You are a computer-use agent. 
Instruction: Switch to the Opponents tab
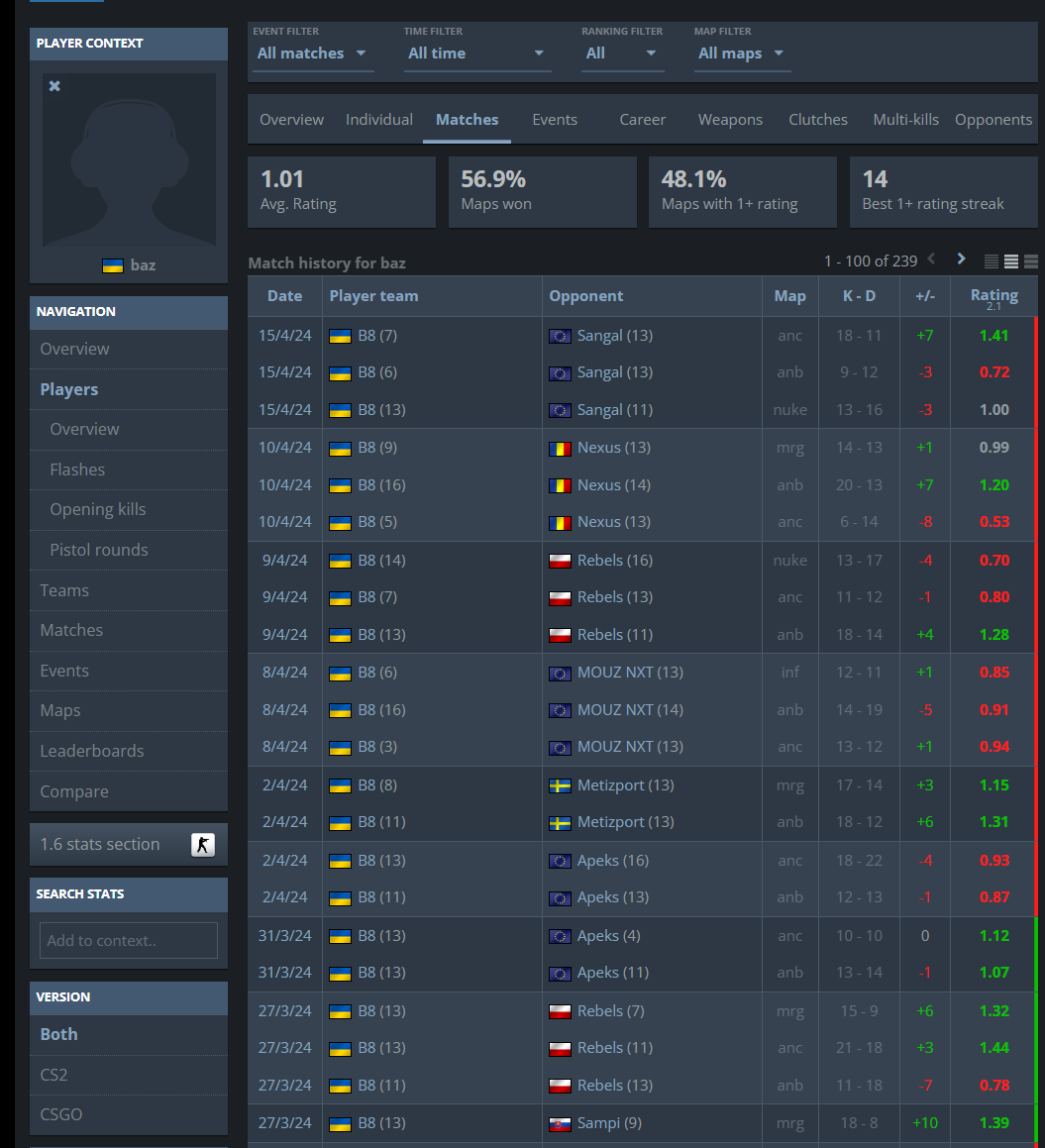[x=993, y=119]
